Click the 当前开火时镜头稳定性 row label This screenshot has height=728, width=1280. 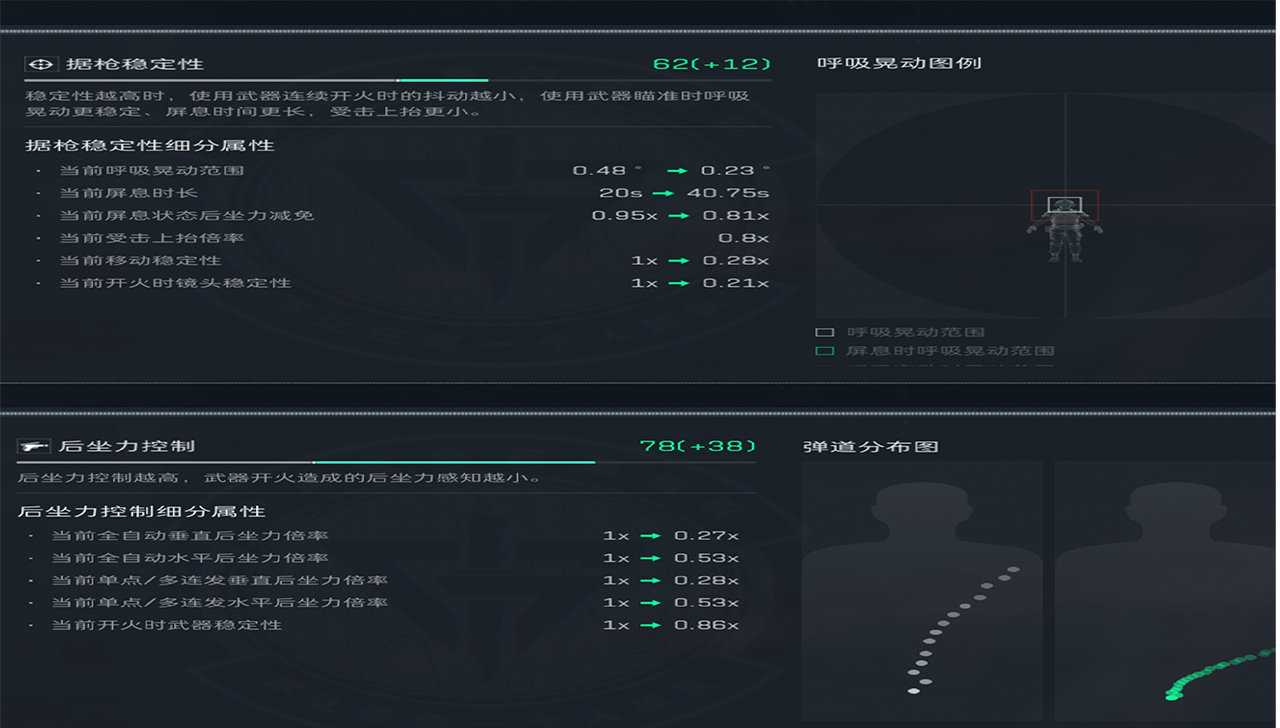point(175,283)
